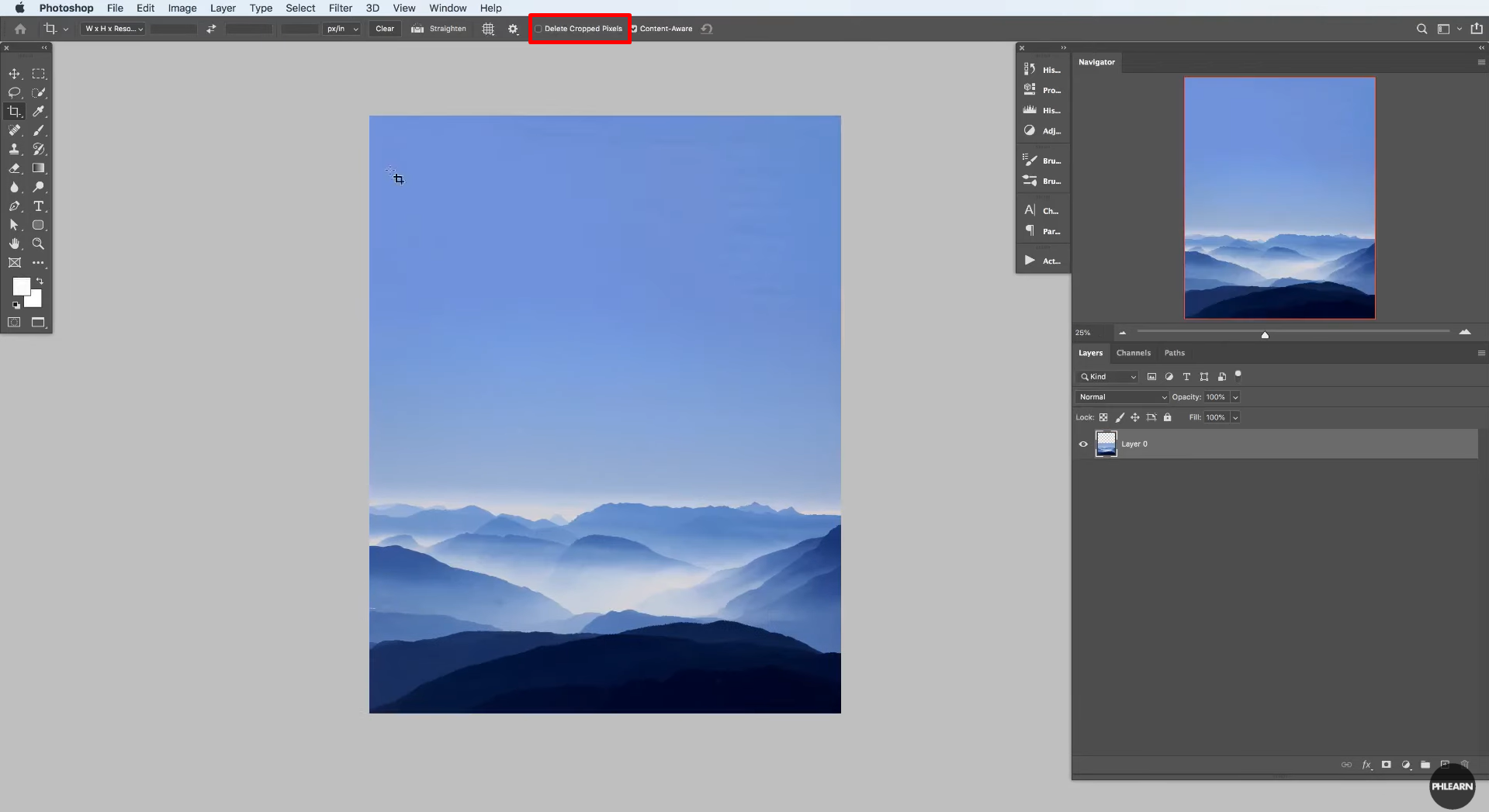Open the Filter menu

340,8
